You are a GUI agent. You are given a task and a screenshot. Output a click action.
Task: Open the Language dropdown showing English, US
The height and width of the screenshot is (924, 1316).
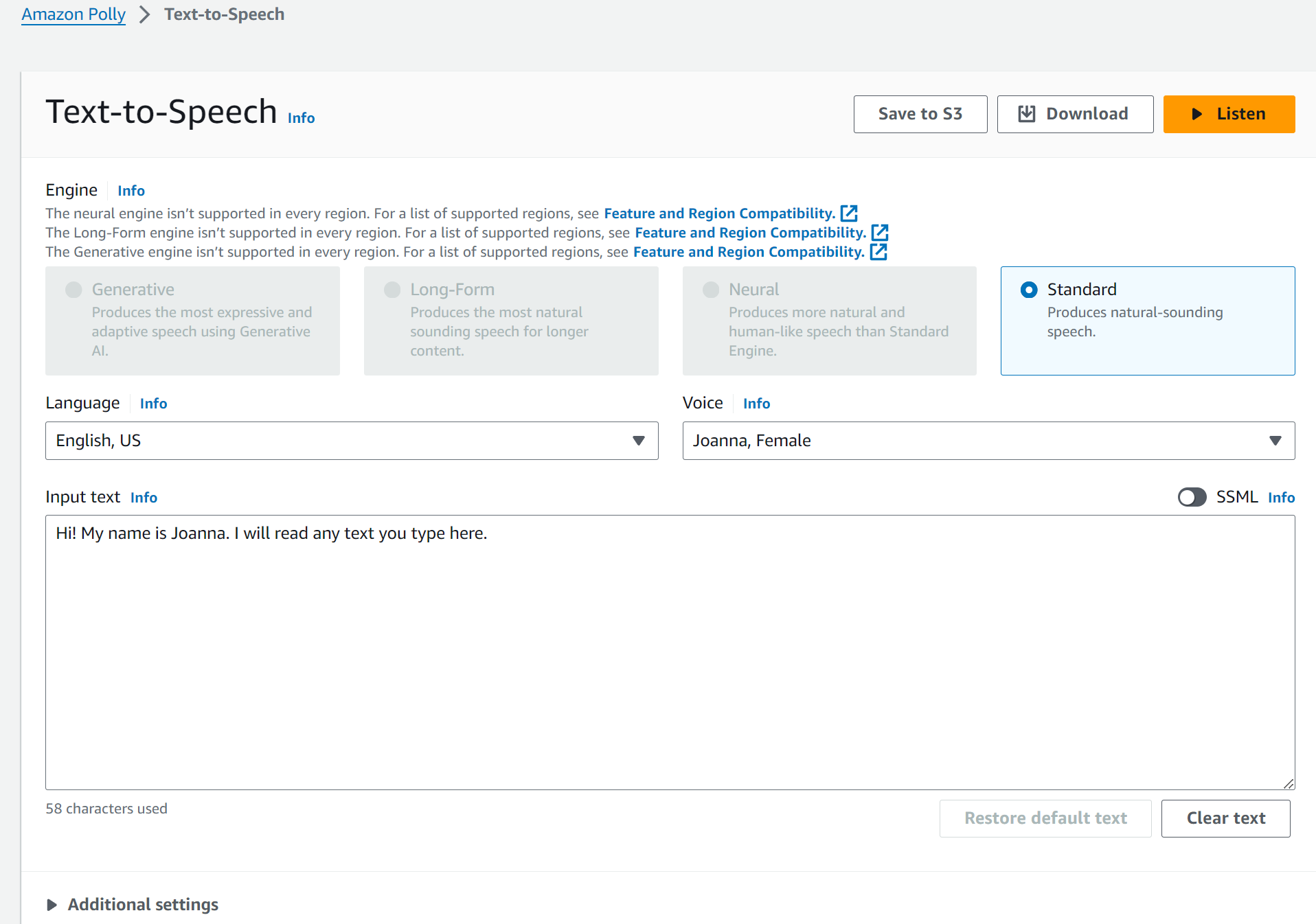(x=351, y=441)
